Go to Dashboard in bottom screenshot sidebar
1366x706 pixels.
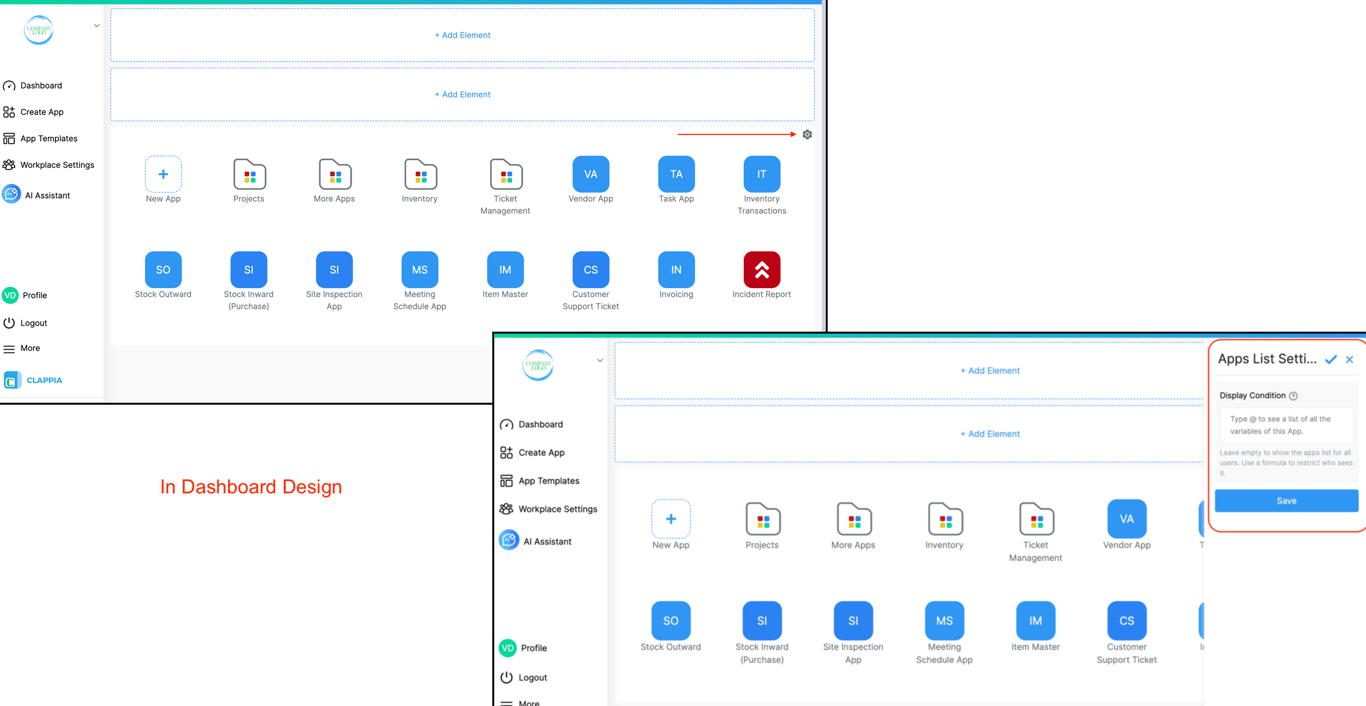tap(531, 424)
